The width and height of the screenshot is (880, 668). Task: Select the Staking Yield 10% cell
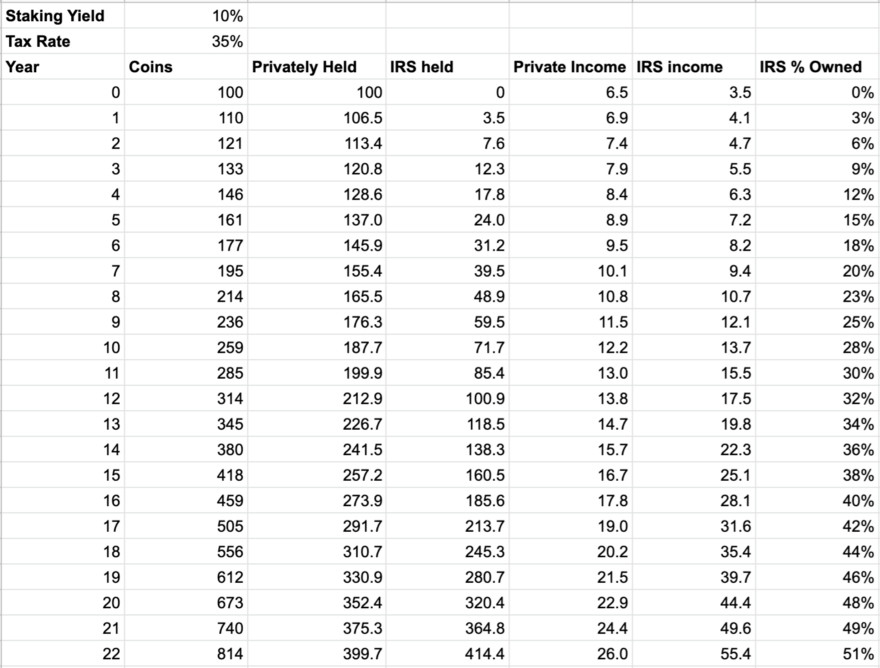[x=186, y=16]
